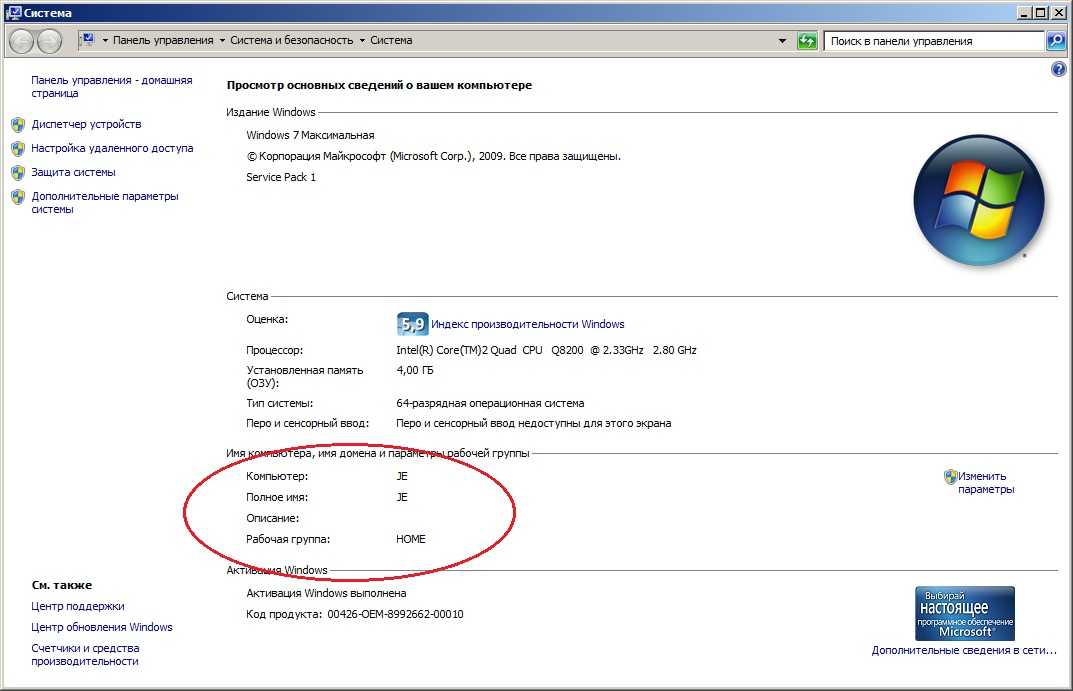Click the shield icon beside Диспетчер устройств
The height and width of the screenshot is (691, 1073).
[18, 125]
